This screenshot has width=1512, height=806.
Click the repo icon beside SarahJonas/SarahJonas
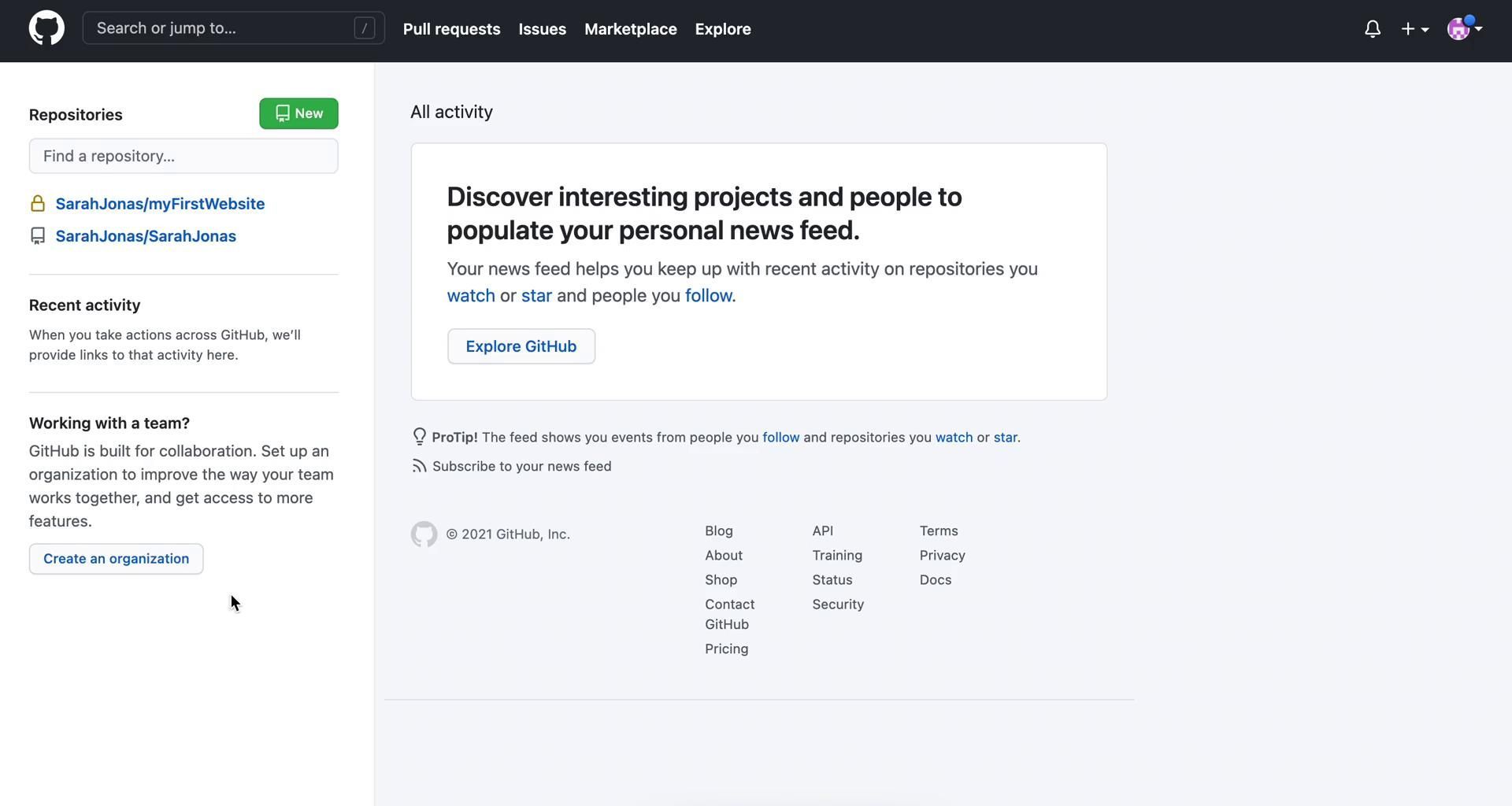38,236
